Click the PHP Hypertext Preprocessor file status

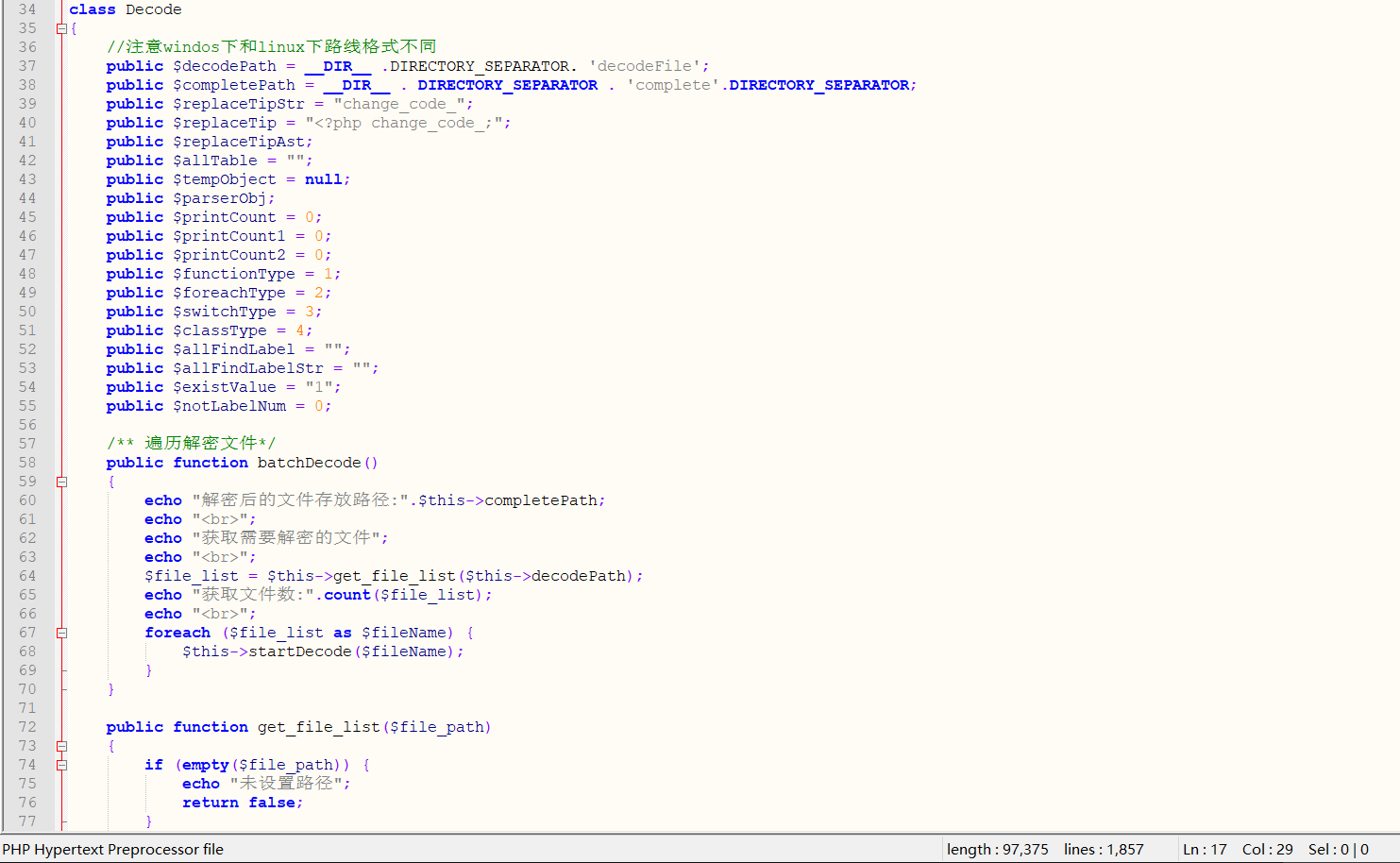tap(113, 849)
